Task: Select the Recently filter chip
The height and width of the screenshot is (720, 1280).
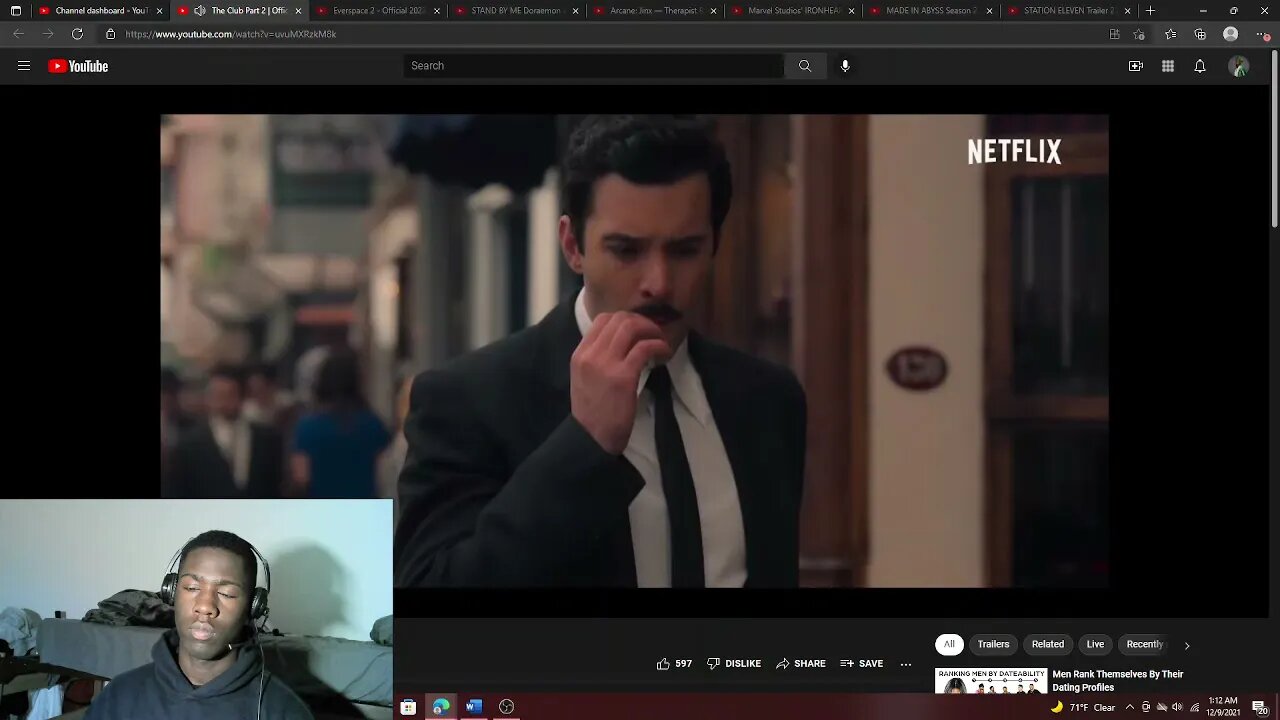Action: 1145,644
